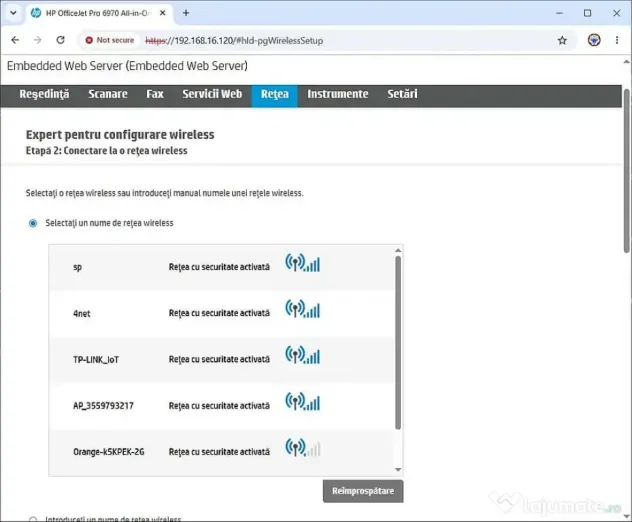Select network AP_3559793217
Viewport: 632px width, 522px height.
221,406
